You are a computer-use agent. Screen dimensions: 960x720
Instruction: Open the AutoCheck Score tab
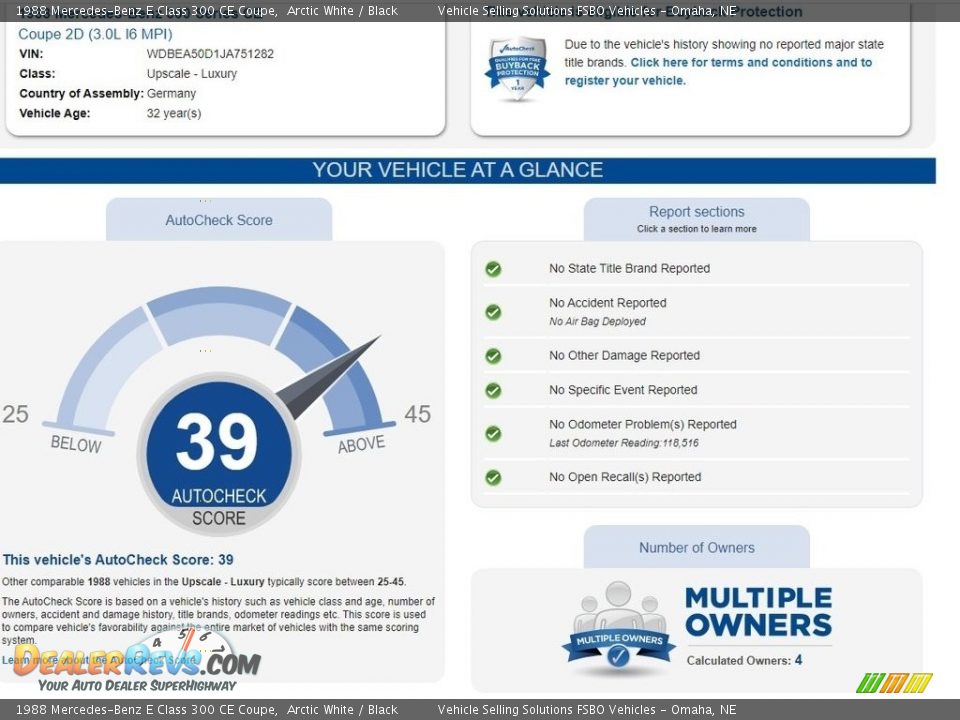coord(219,220)
